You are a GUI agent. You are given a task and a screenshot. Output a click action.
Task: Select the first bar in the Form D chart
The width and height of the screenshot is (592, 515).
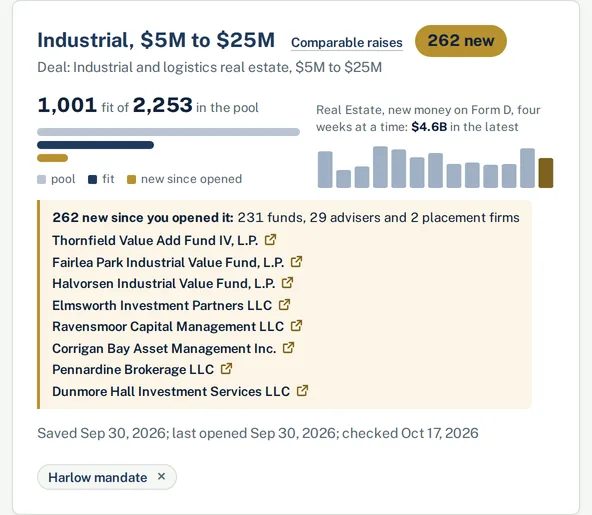325,170
